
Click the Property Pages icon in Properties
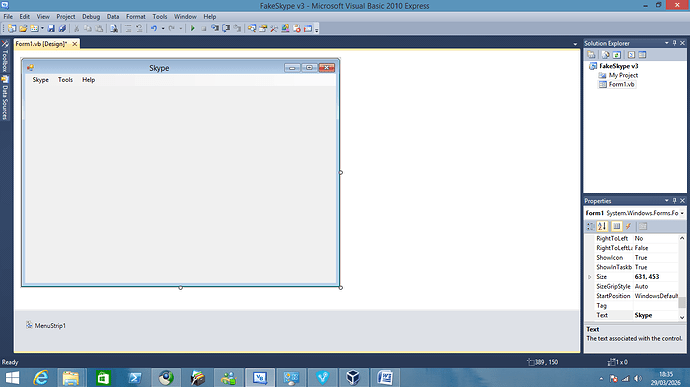(x=642, y=226)
